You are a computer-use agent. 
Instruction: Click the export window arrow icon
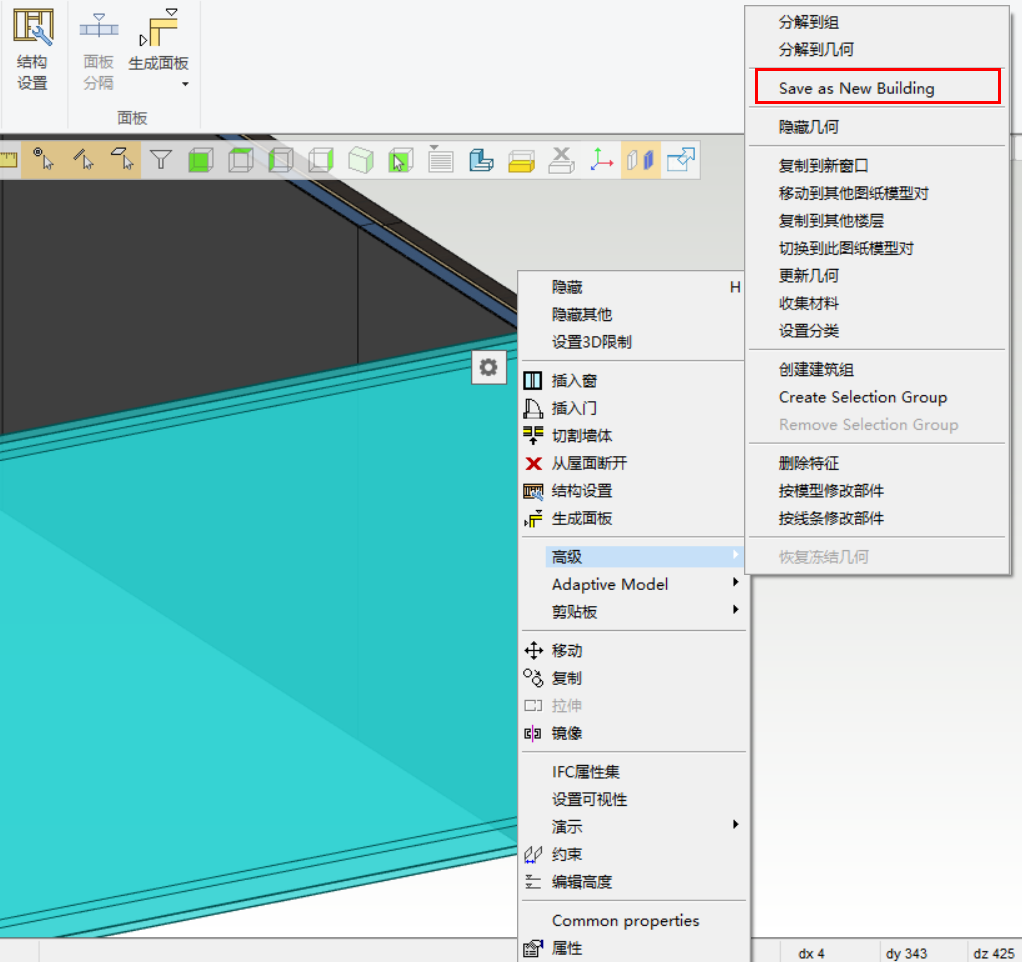tap(680, 160)
